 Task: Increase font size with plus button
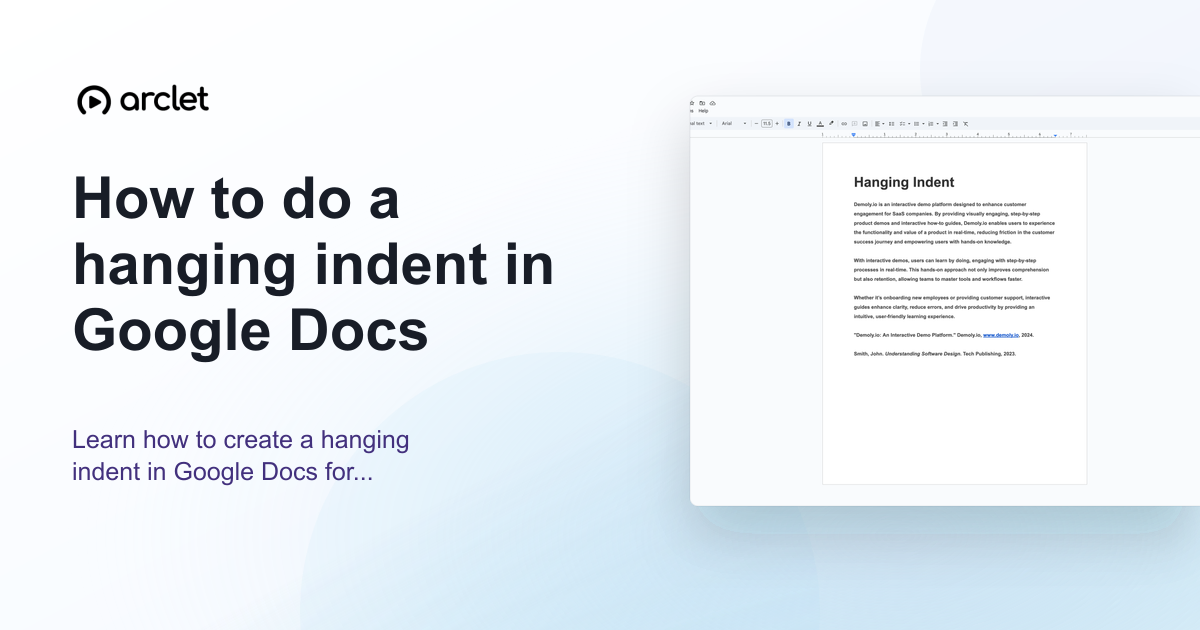coord(777,123)
